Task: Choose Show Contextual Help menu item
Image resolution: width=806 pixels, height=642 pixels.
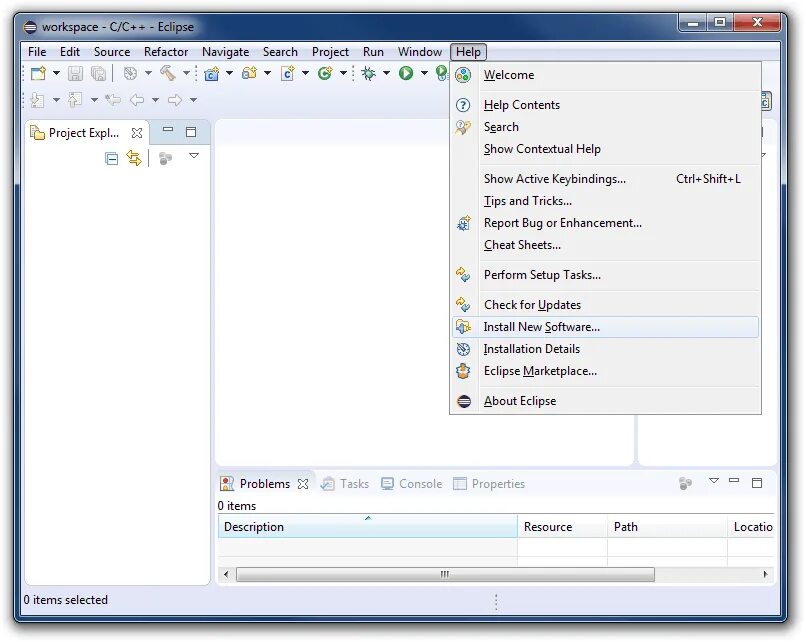Action: coord(605,149)
